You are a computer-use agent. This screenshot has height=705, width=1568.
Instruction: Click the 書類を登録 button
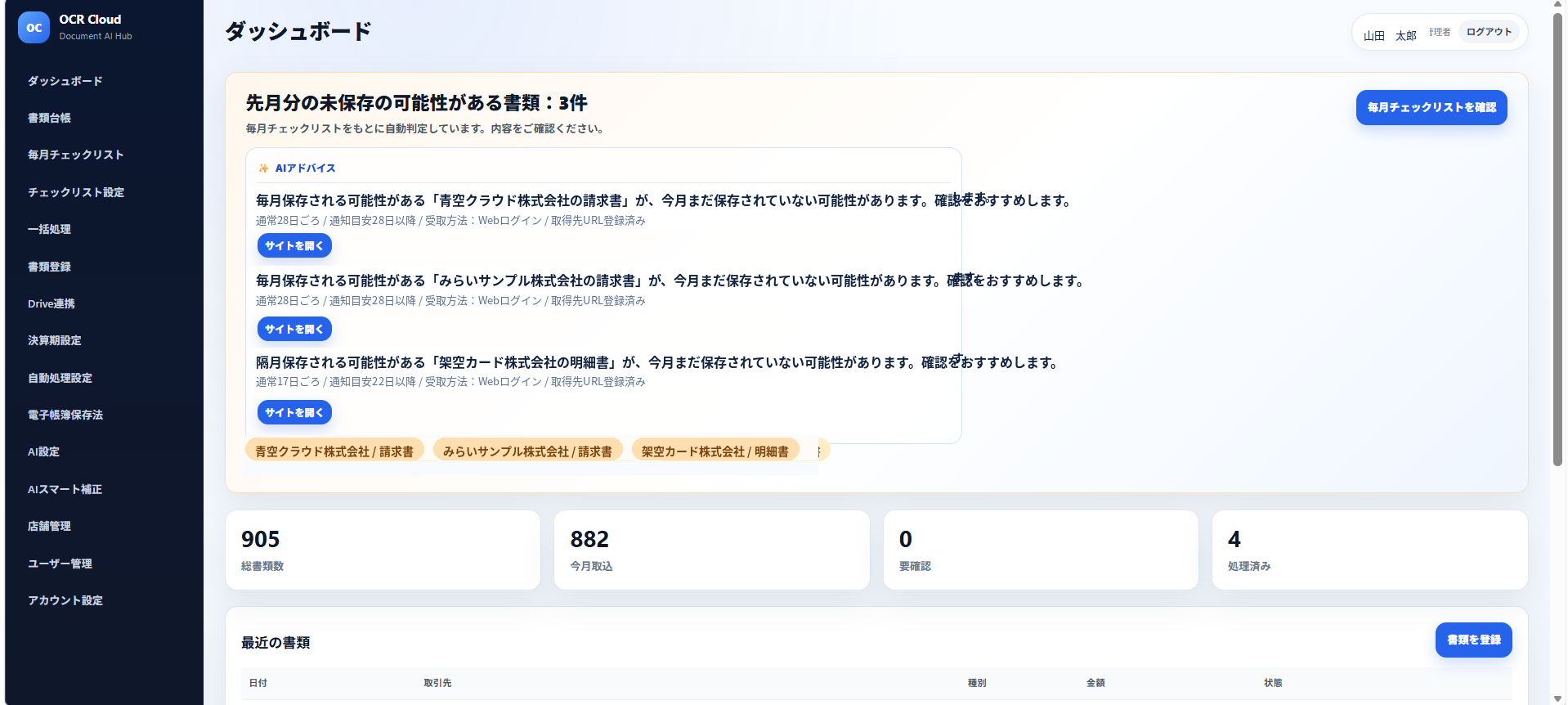point(1473,640)
